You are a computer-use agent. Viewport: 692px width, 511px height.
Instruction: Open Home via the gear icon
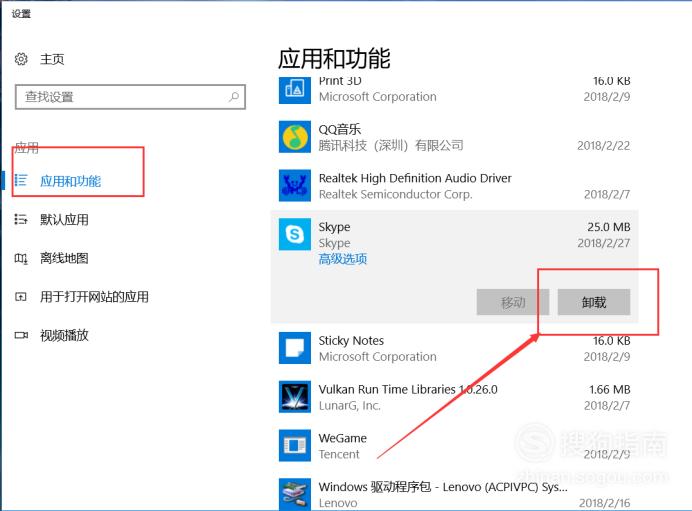[x=21, y=59]
